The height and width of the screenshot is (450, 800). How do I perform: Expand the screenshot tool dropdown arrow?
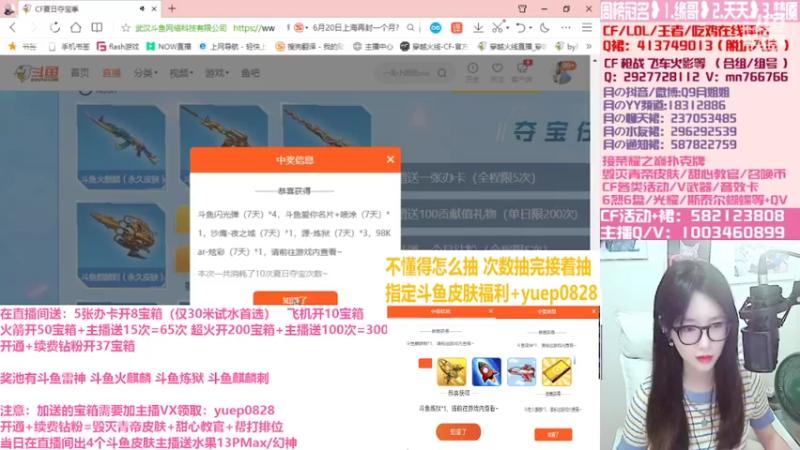point(507,28)
